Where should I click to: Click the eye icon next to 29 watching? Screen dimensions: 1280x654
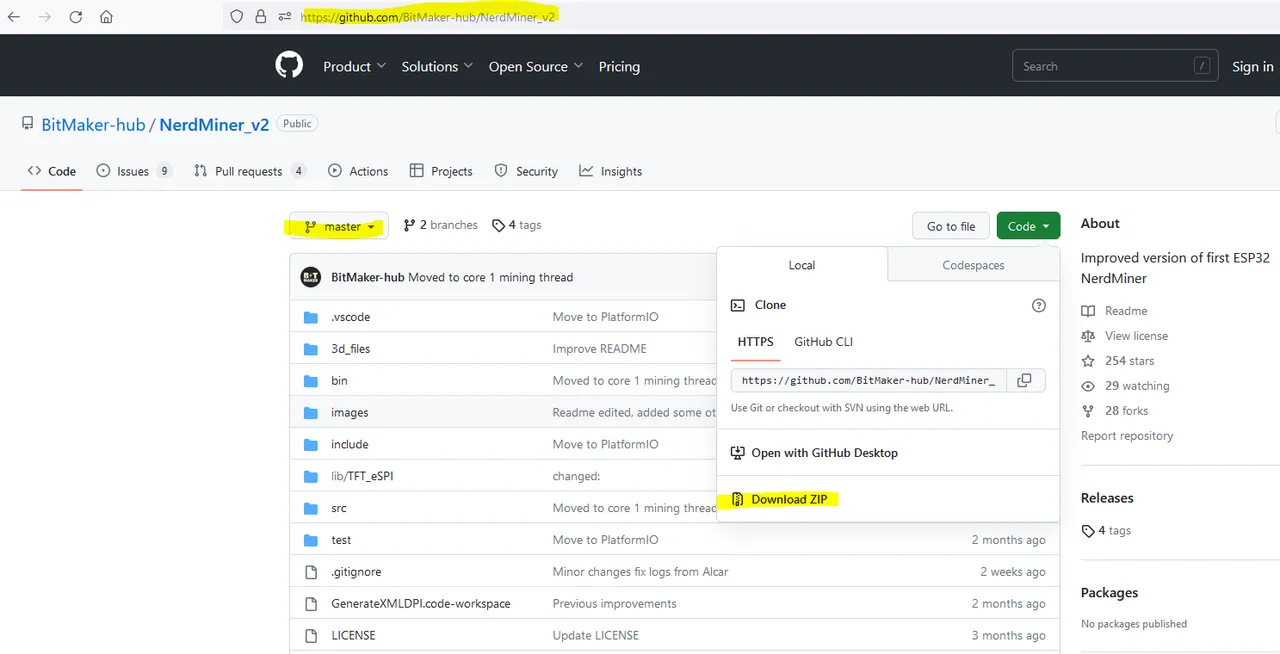1088,386
